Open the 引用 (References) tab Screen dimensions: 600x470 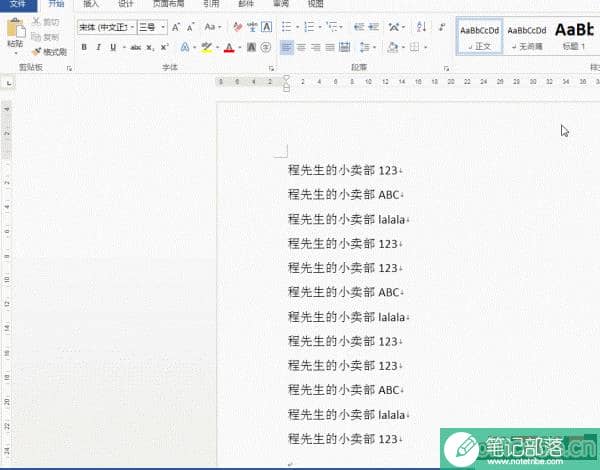tap(211, 4)
